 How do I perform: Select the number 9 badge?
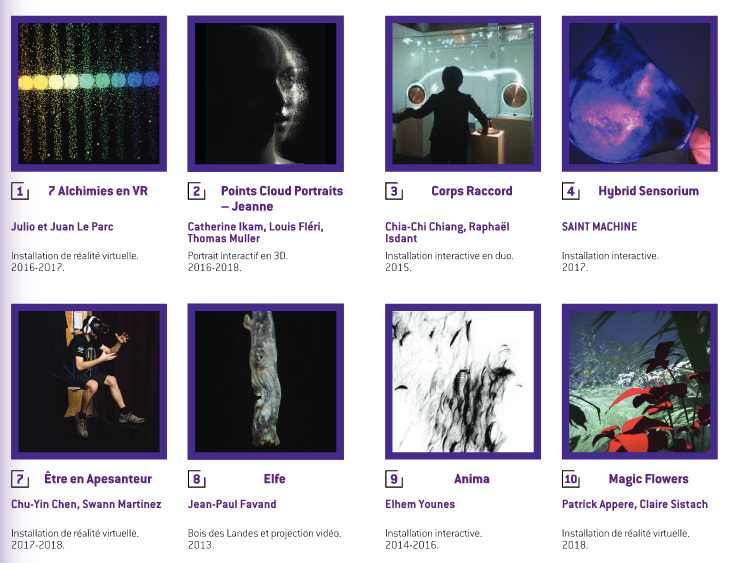point(394,479)
